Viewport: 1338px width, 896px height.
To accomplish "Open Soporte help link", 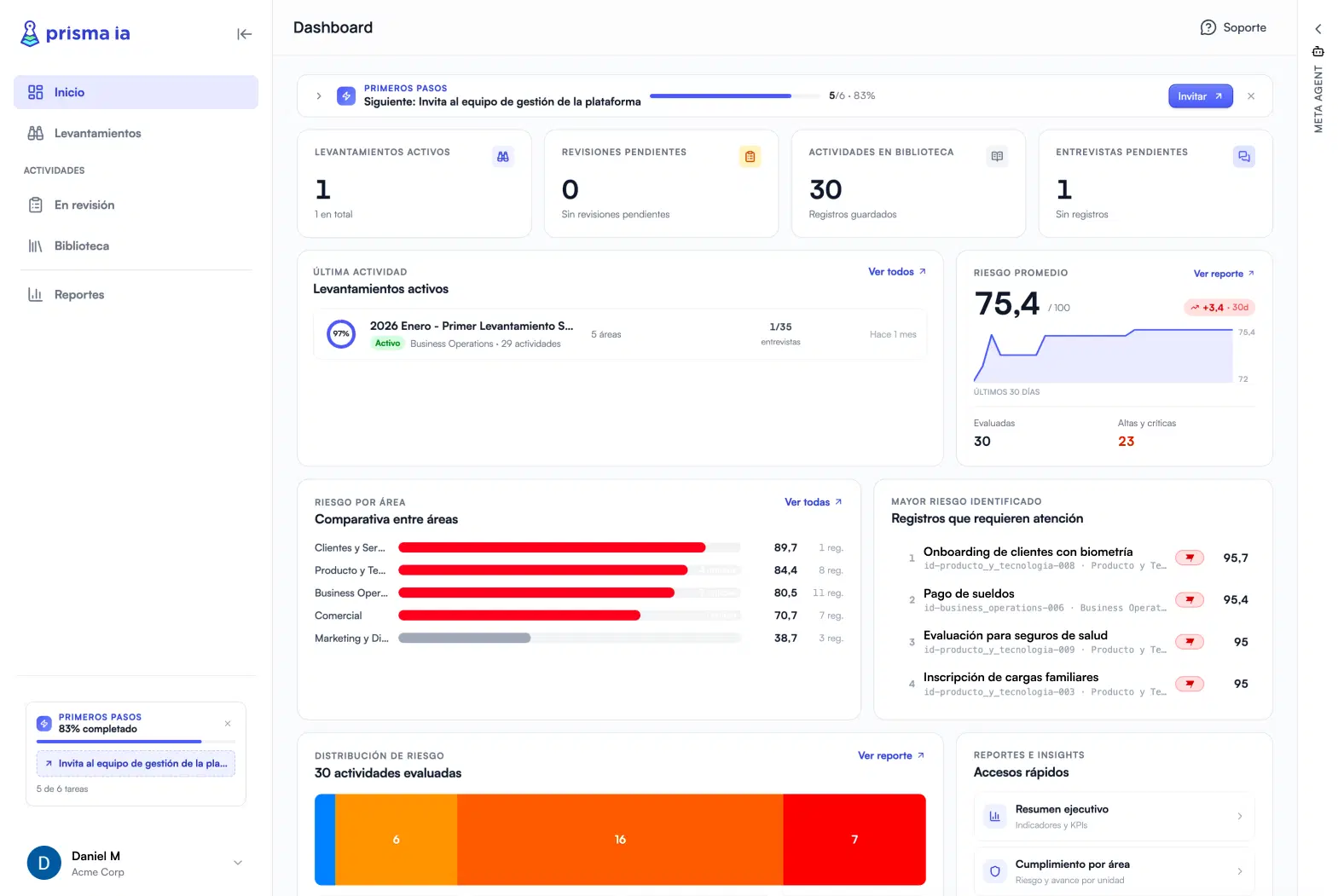I will tap(1233, 27).
